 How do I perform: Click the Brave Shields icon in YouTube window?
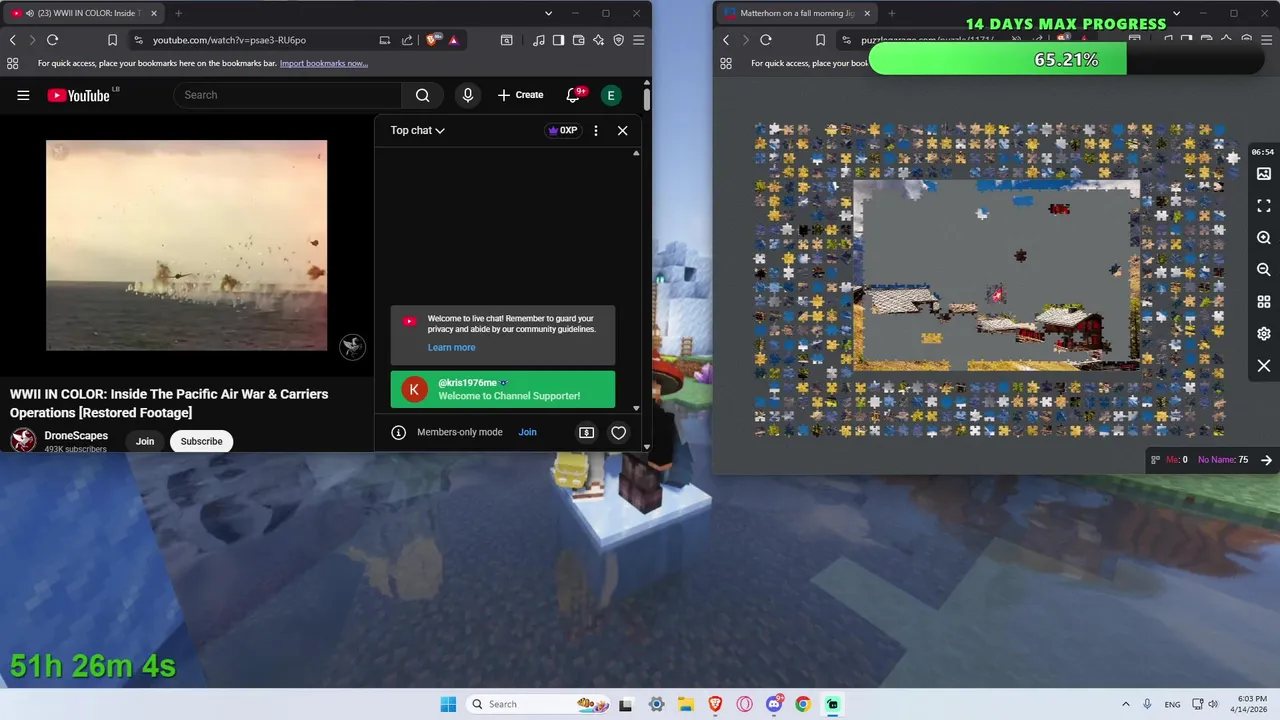pos(432,40)
